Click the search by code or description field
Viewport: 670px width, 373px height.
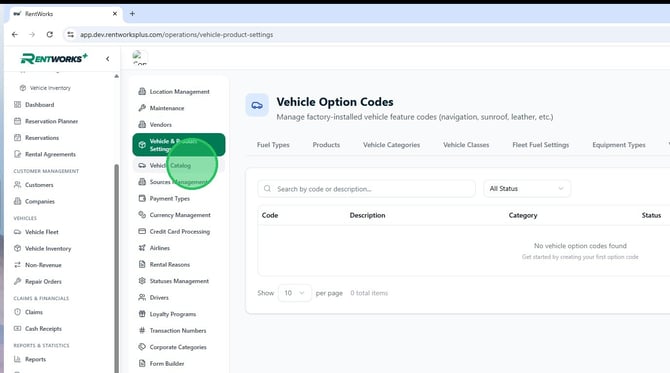(366, 189)
